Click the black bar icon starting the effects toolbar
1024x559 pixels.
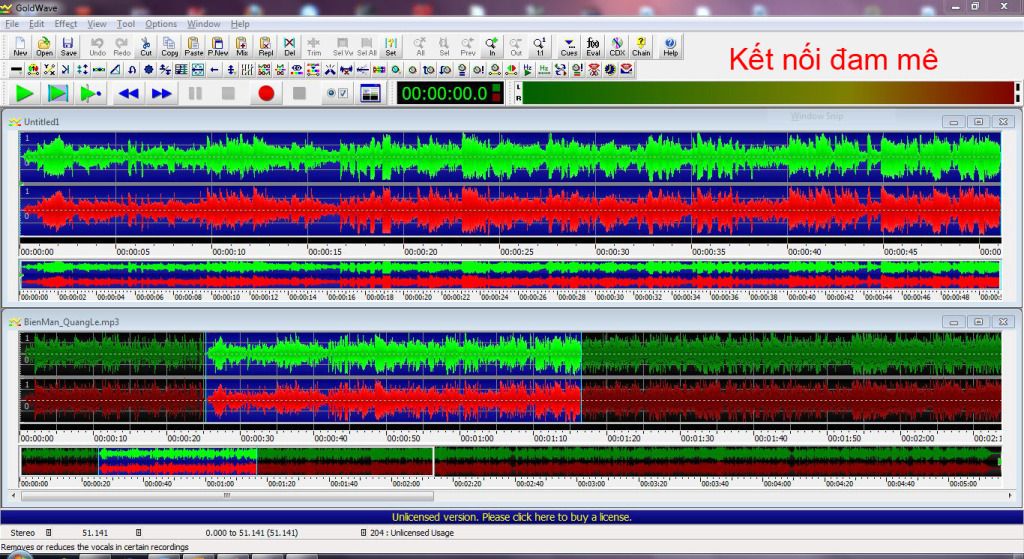(x=16, y=69)
